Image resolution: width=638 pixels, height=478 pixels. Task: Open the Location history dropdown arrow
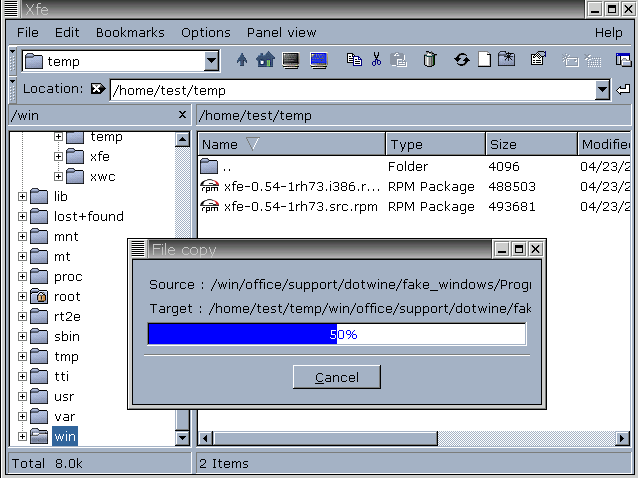click(x=602, y=90)
